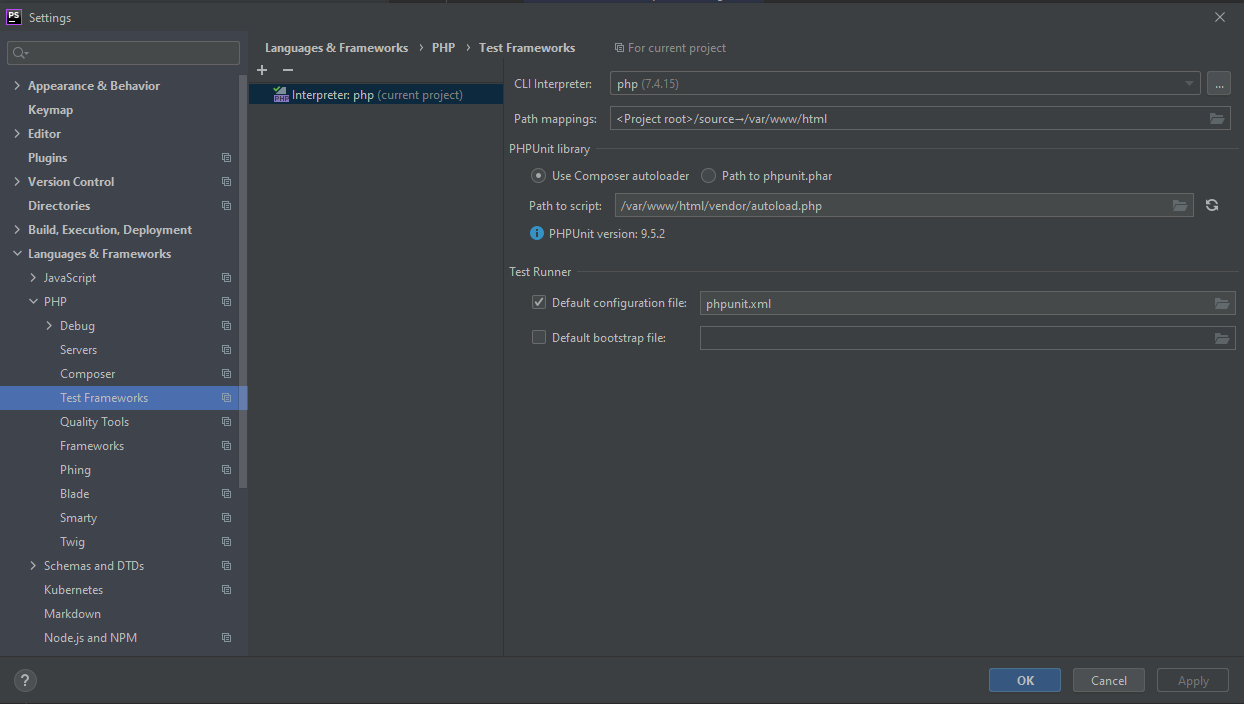Expand Build, Execution, Deployment arrow
This screenshot has width=1244, height=704.
(17, 230)
